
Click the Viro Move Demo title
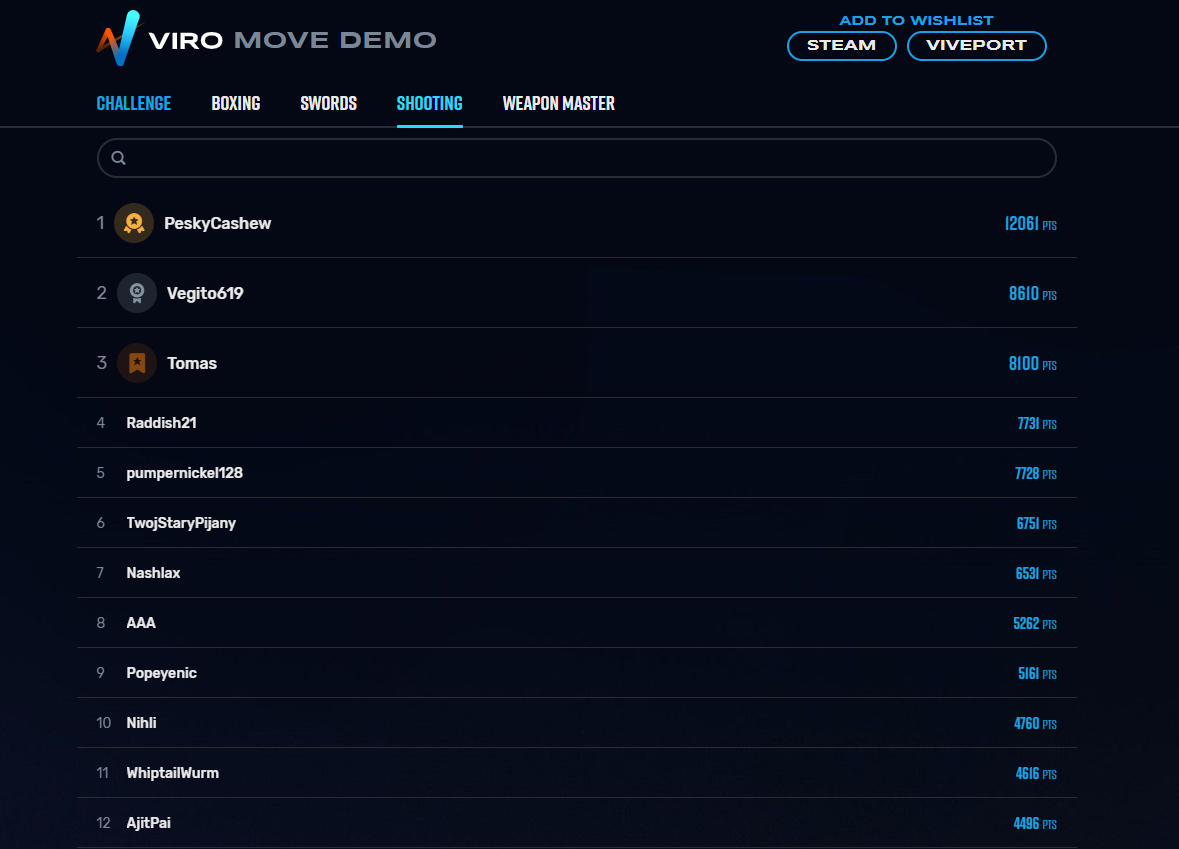(292, 40)
